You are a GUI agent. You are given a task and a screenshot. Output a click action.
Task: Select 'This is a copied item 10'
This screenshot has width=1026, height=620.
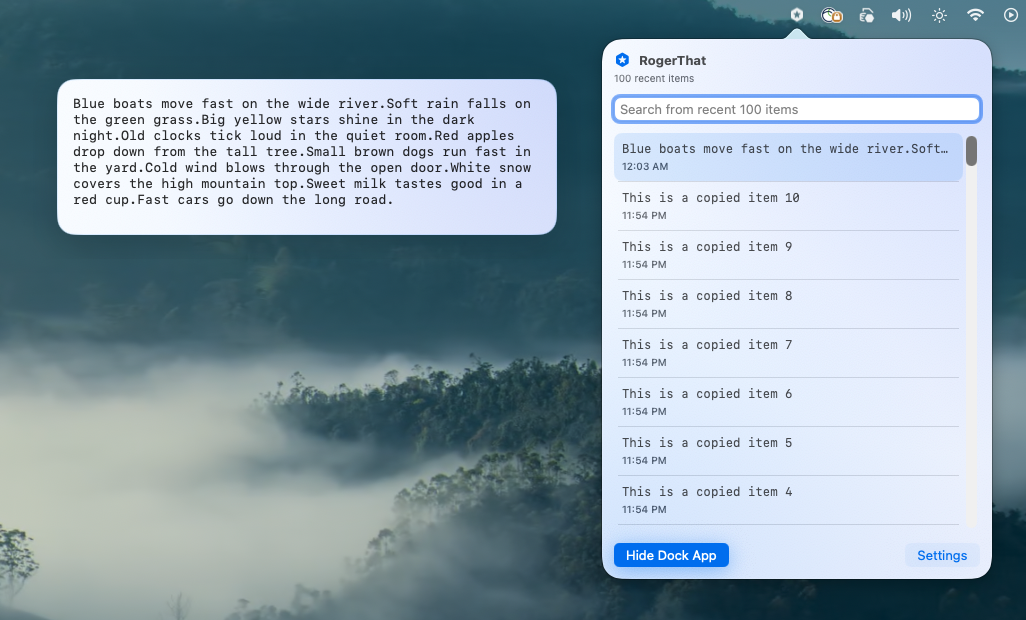(x=788, y=206)
